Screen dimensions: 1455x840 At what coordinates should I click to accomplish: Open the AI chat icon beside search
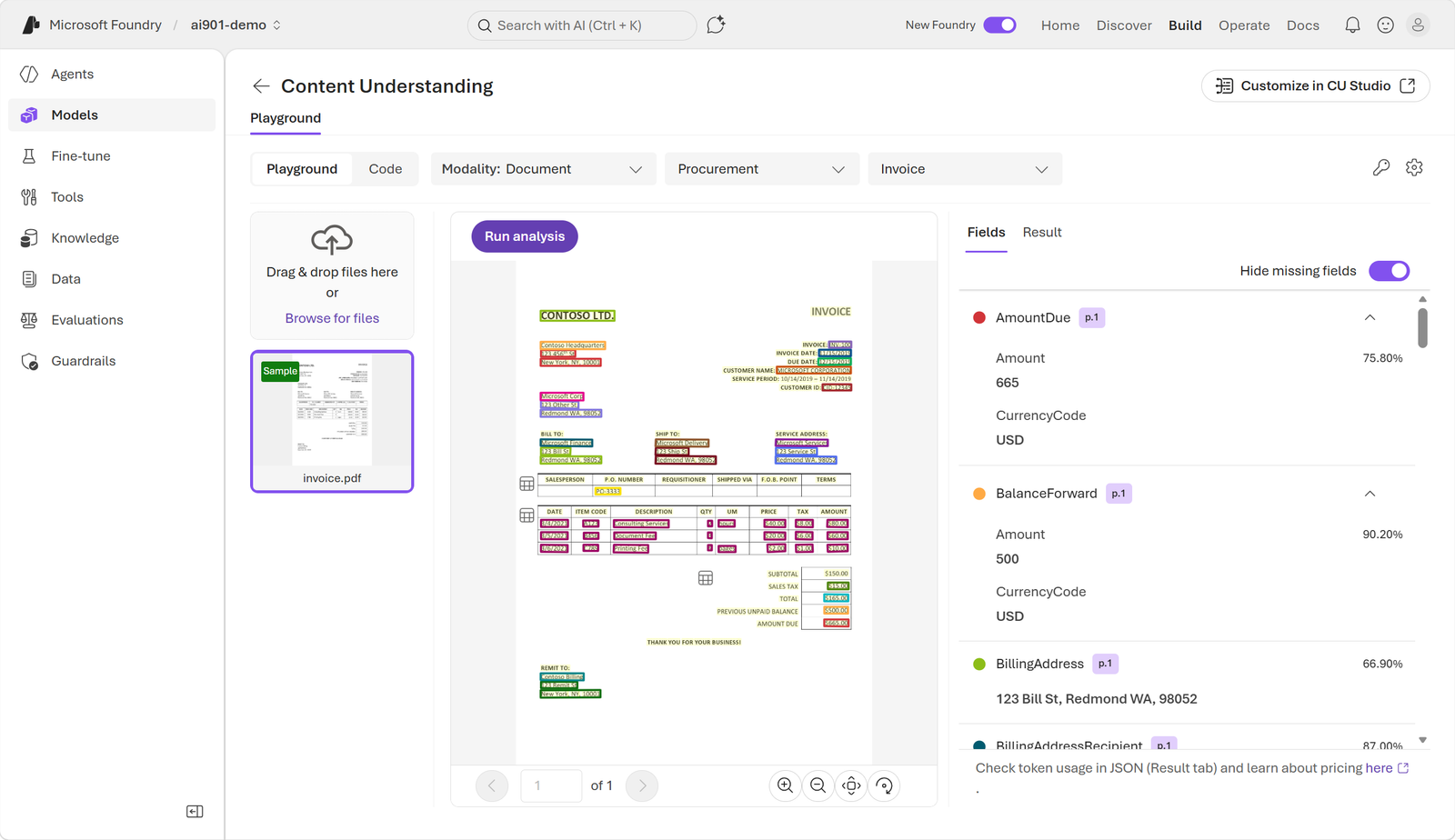716,25
